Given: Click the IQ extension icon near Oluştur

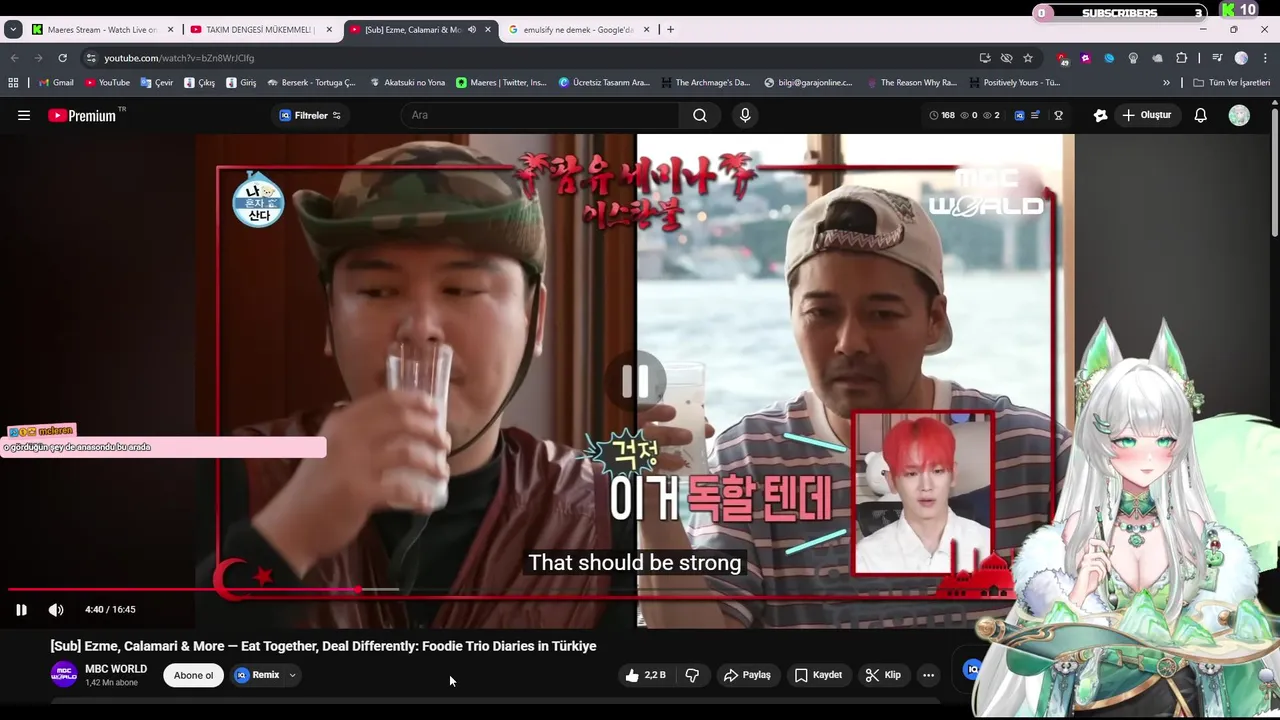Looking at the screenshot, I should point(1019,115).
